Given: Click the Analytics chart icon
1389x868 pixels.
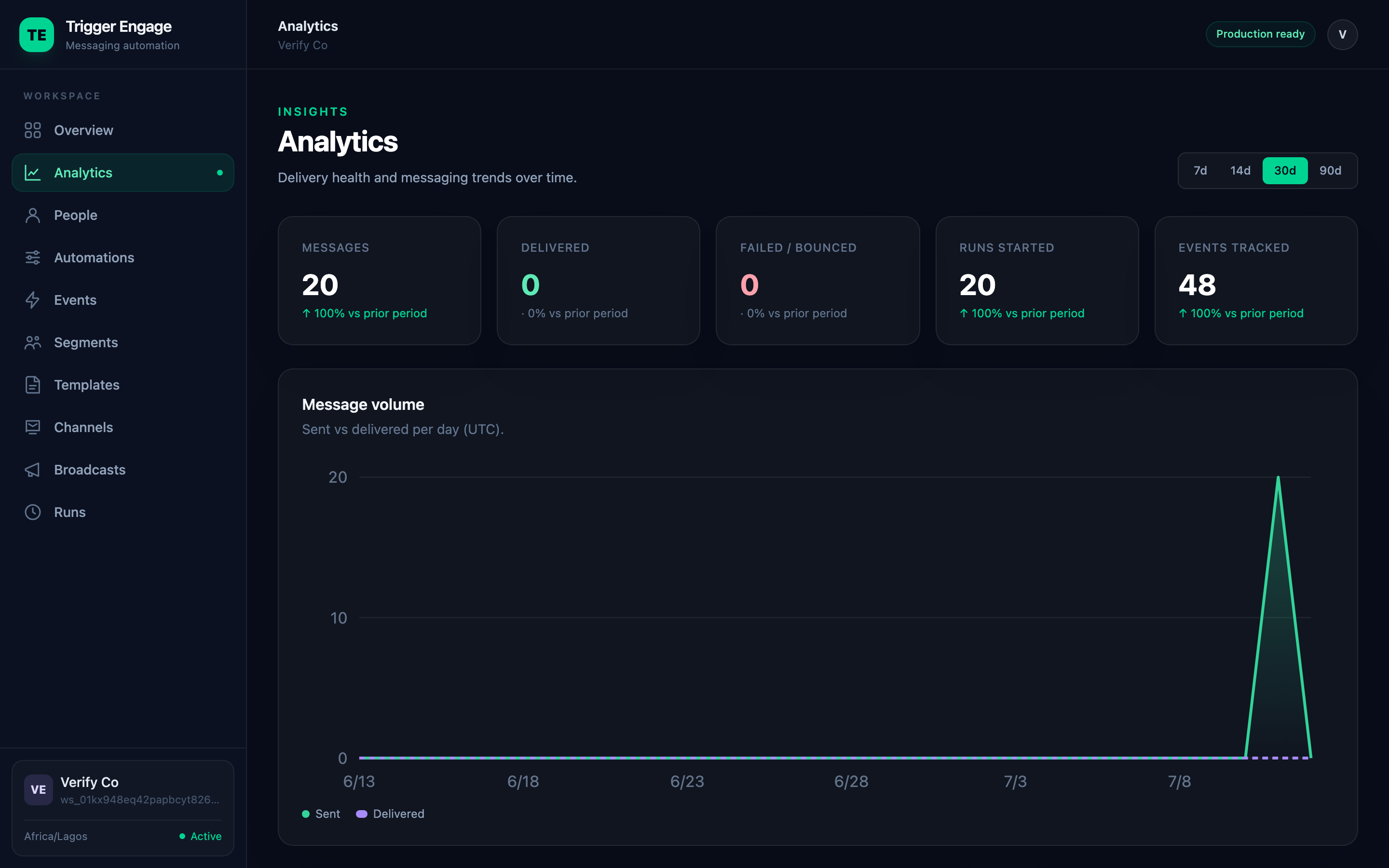Looking at the screenshot, I should tap(33, 173).
